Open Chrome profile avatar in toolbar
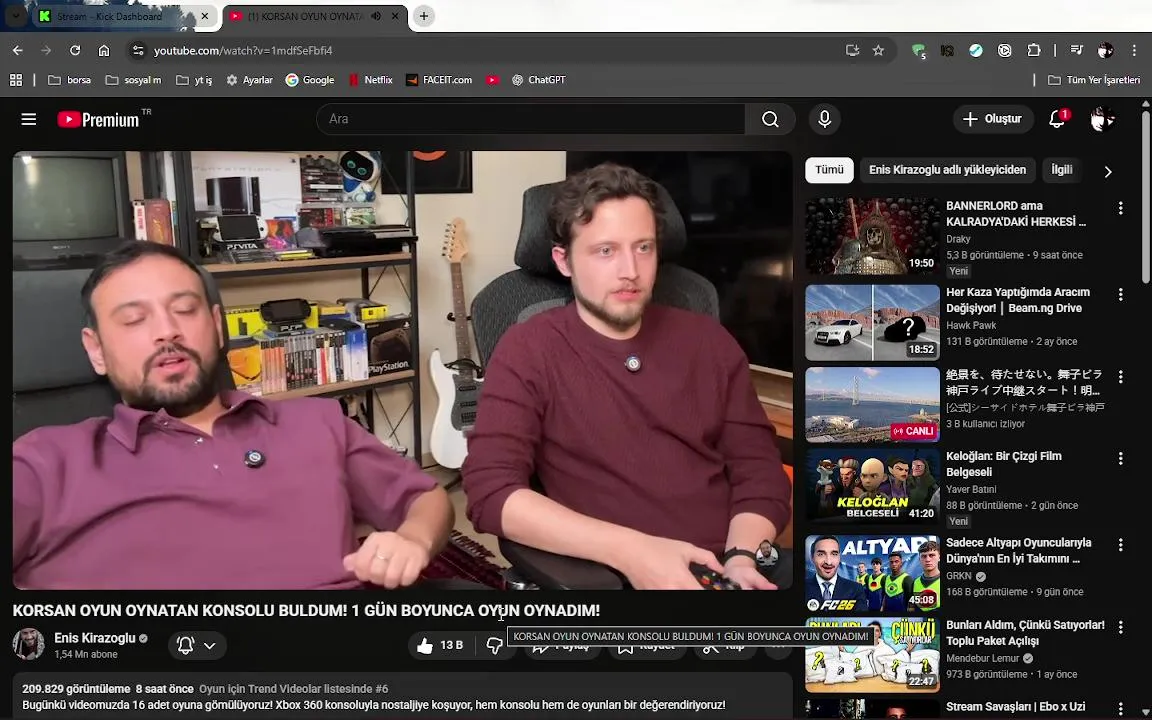Image resolution: width=1152 pixels, height=720 pixels. 1105,50
